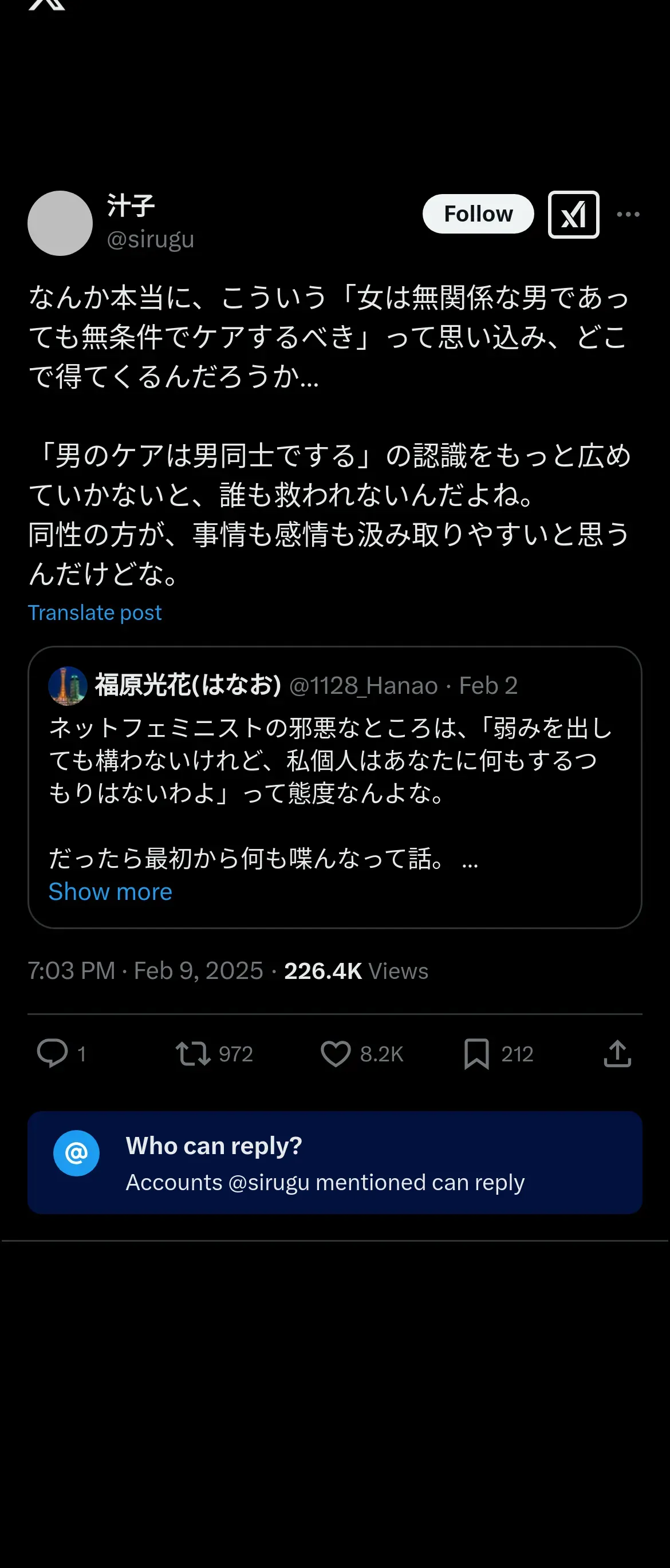Click the @1128_Hanao handle
670x1568 pixels.
[363, 686]
